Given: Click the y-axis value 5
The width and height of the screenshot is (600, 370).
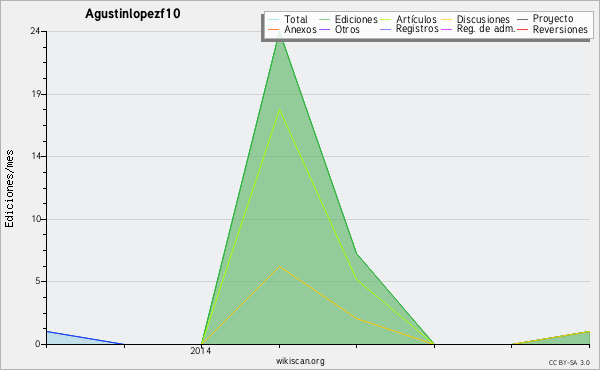Looking at the screenshot, I should (x=38, y=281).
